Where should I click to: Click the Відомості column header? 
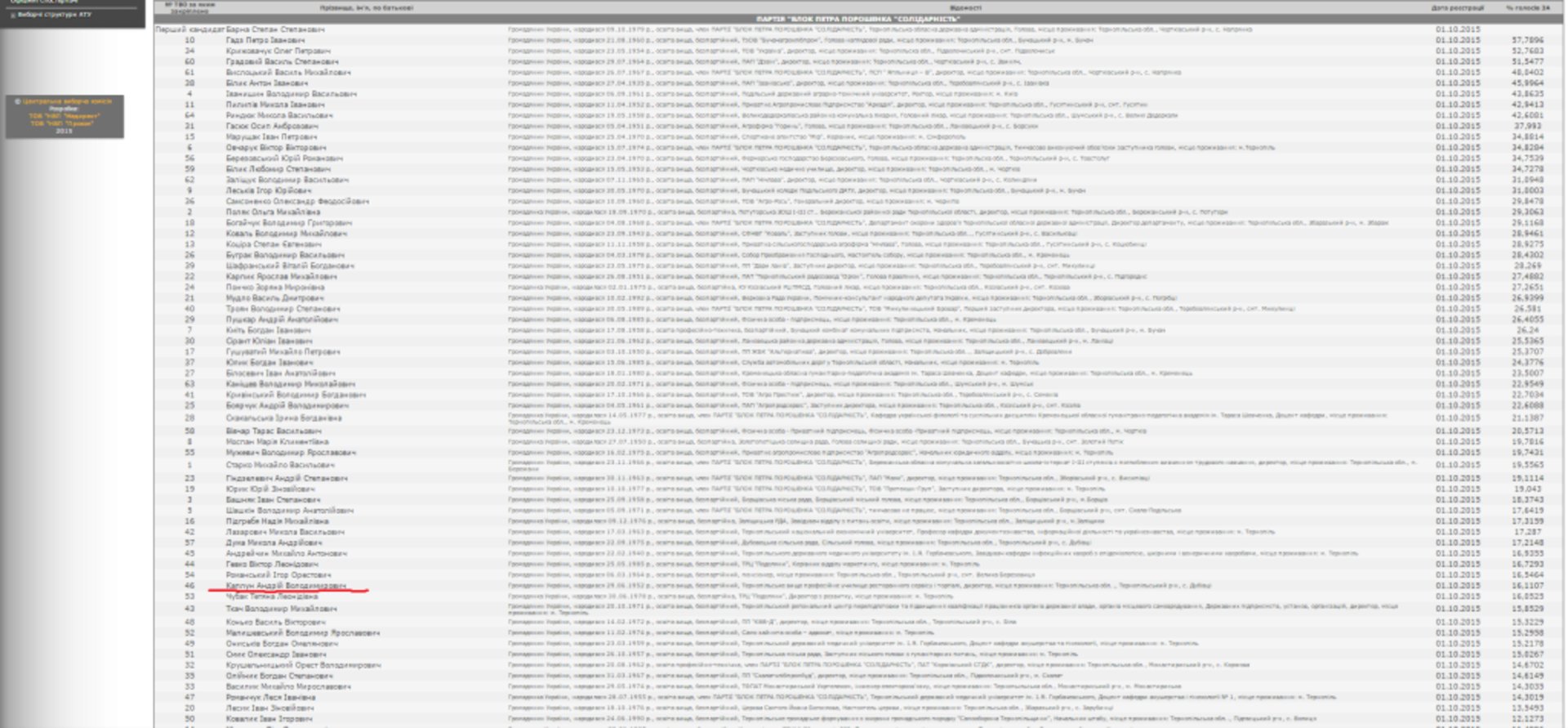point(965,7)
